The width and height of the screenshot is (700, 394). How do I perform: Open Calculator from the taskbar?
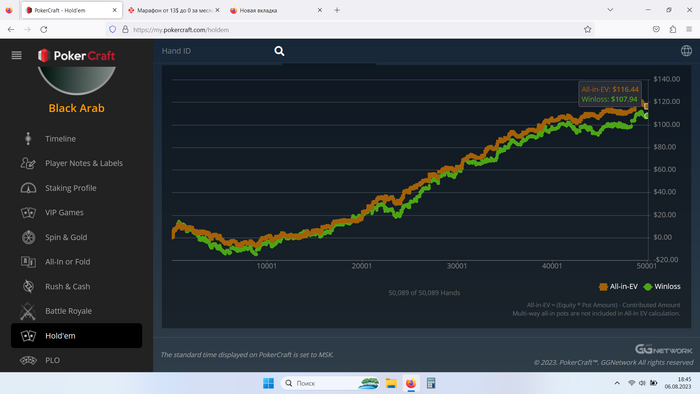click(431, 383)
